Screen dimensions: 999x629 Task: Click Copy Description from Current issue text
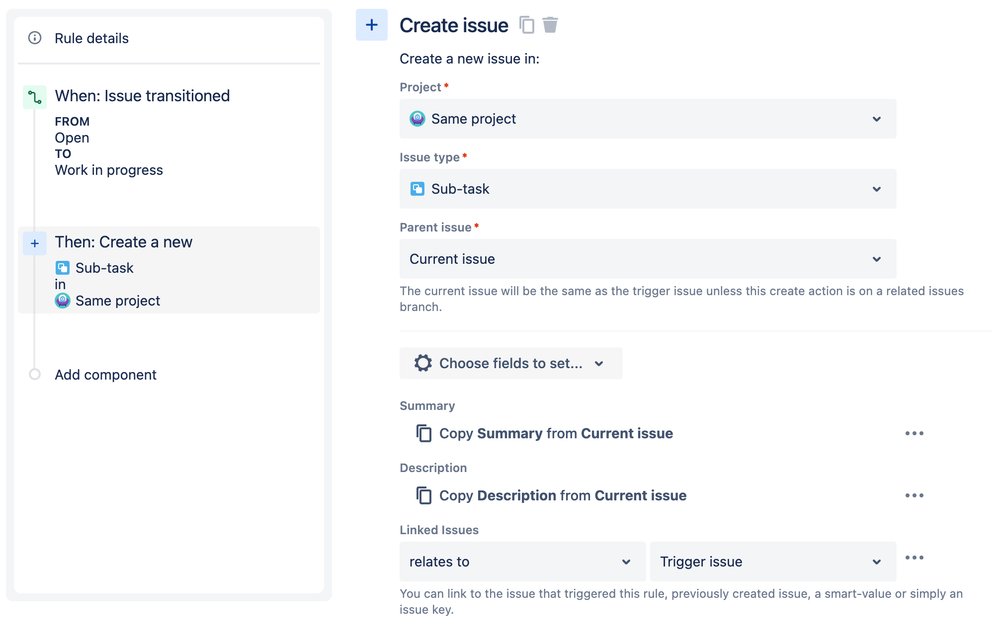[x=563, y=496]
